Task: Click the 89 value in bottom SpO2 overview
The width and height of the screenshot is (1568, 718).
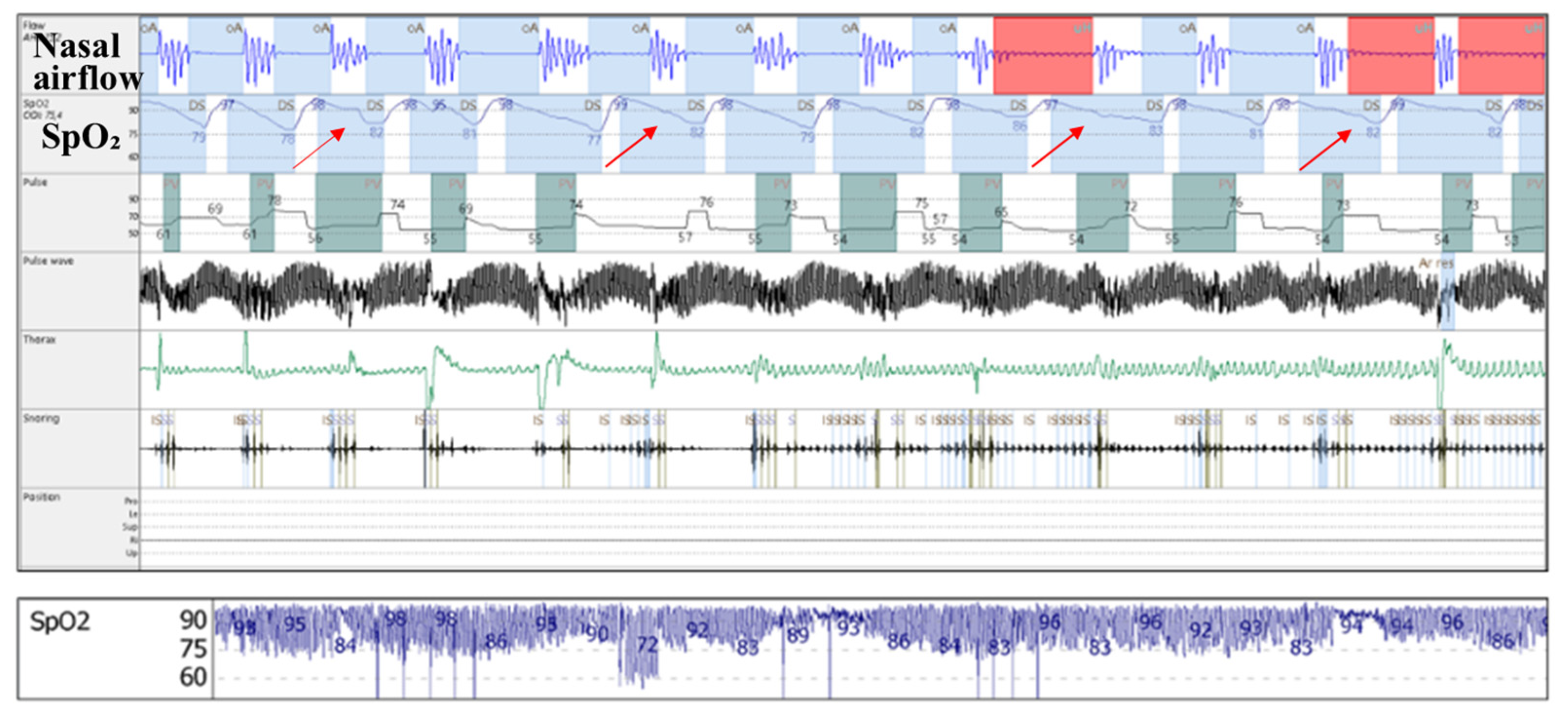Action: click(x=797, y=635)
